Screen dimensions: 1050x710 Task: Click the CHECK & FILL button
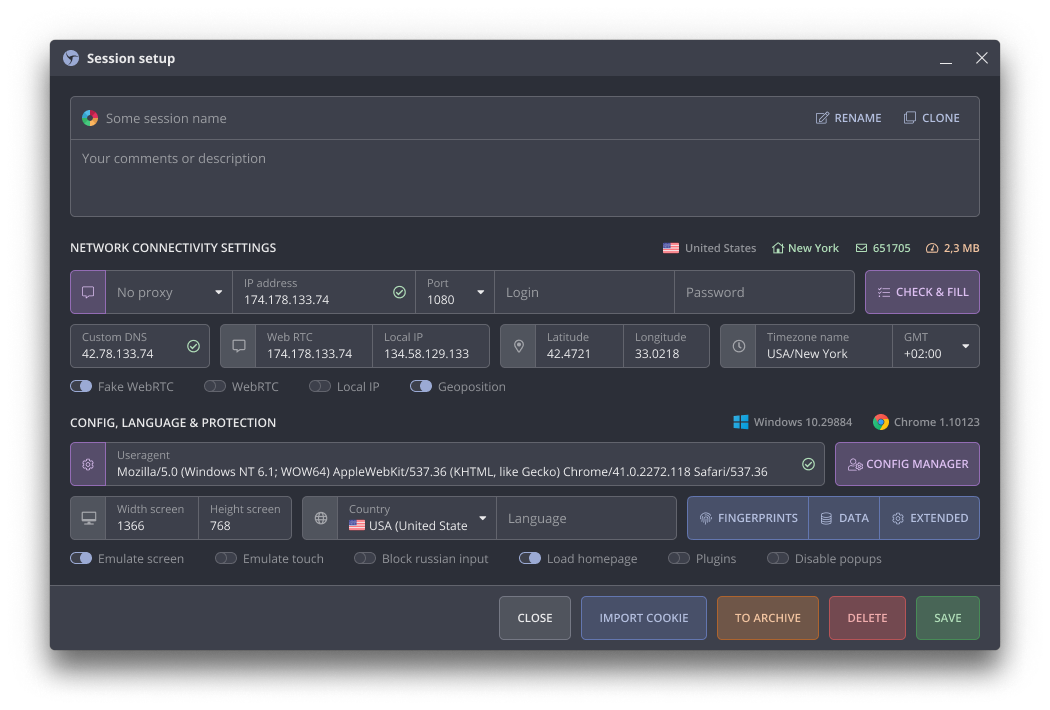point(922,292)
